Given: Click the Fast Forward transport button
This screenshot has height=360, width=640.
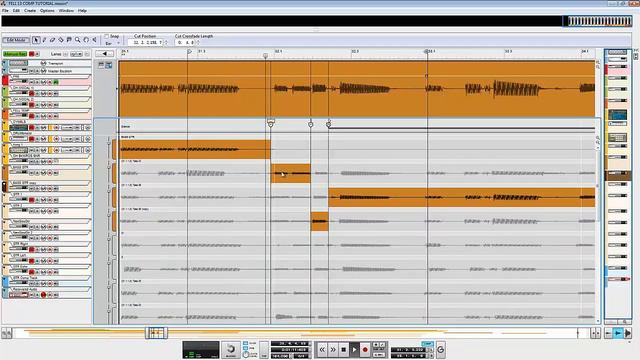Looking at the screenshot, I should tap(333, 349).
